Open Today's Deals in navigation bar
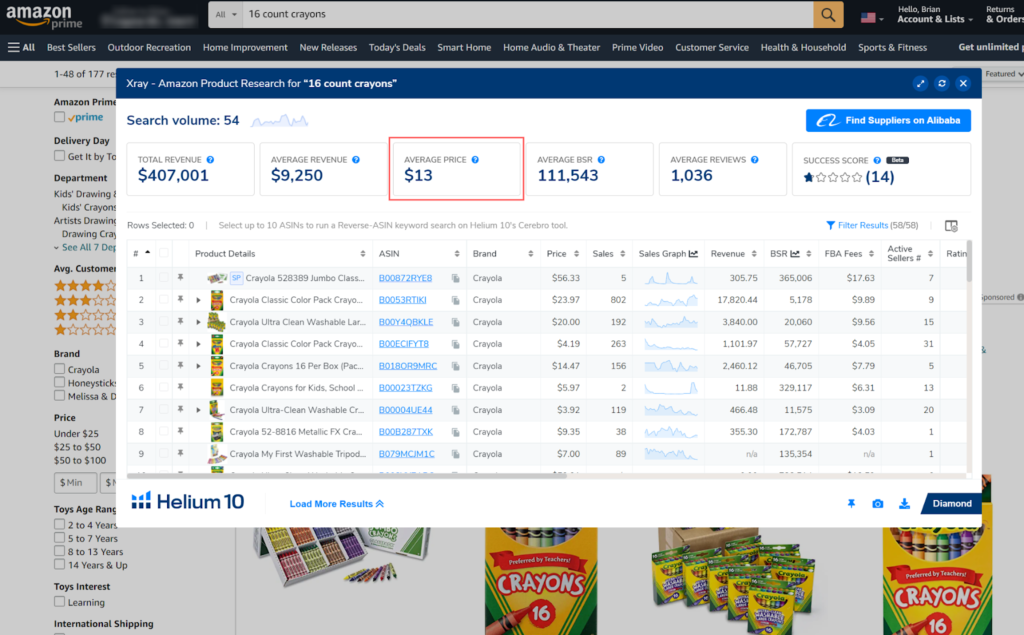The height and width of the screenshot is (635, 1024). click(x=397, y=47)
